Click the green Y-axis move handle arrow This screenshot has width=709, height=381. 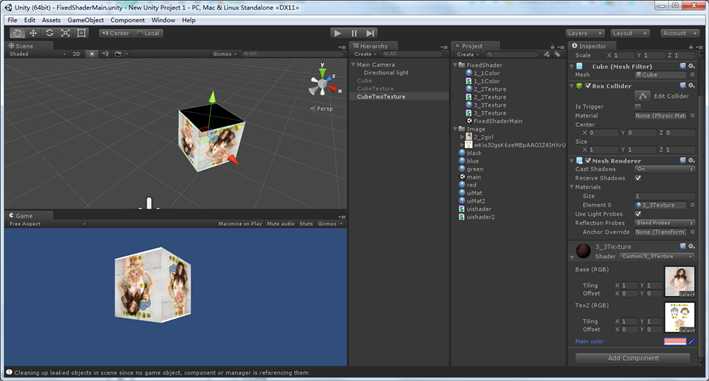point(212,97)
